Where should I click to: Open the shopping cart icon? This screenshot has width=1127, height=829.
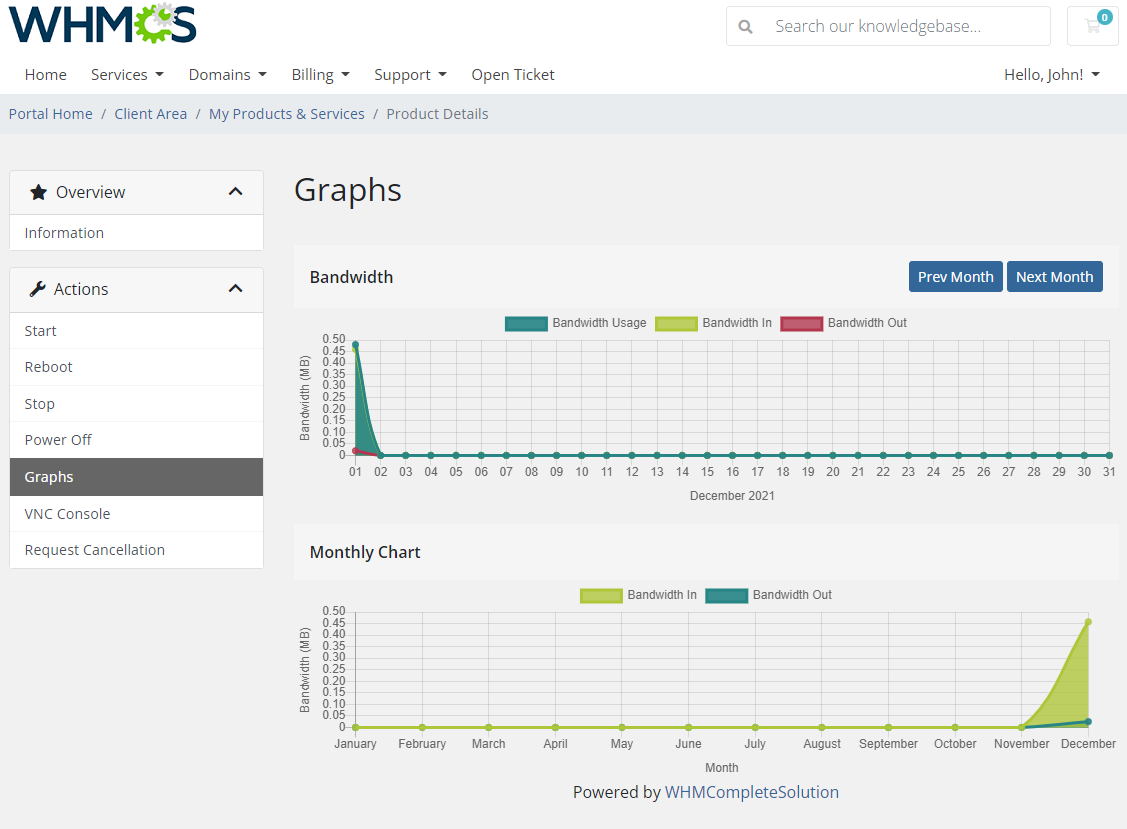click(x=1093, y=27)
